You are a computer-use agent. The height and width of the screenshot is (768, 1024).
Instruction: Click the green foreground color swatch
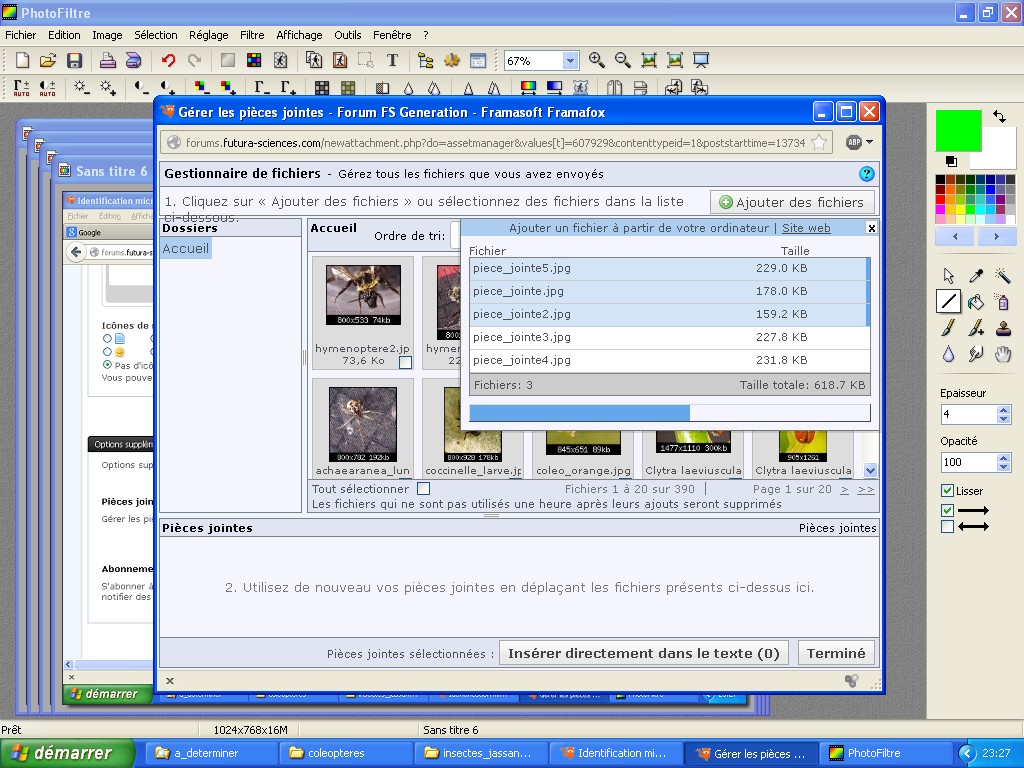click(x=958, y=131)
